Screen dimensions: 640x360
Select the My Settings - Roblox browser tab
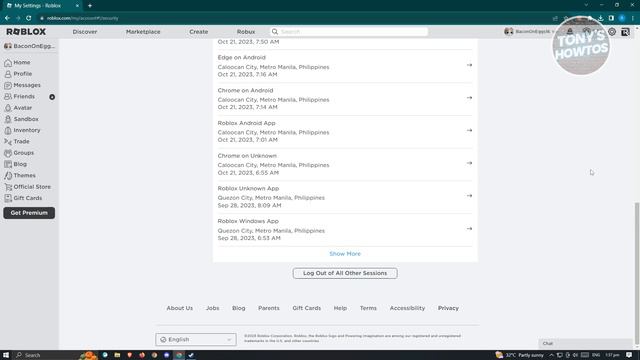point(41,6)
